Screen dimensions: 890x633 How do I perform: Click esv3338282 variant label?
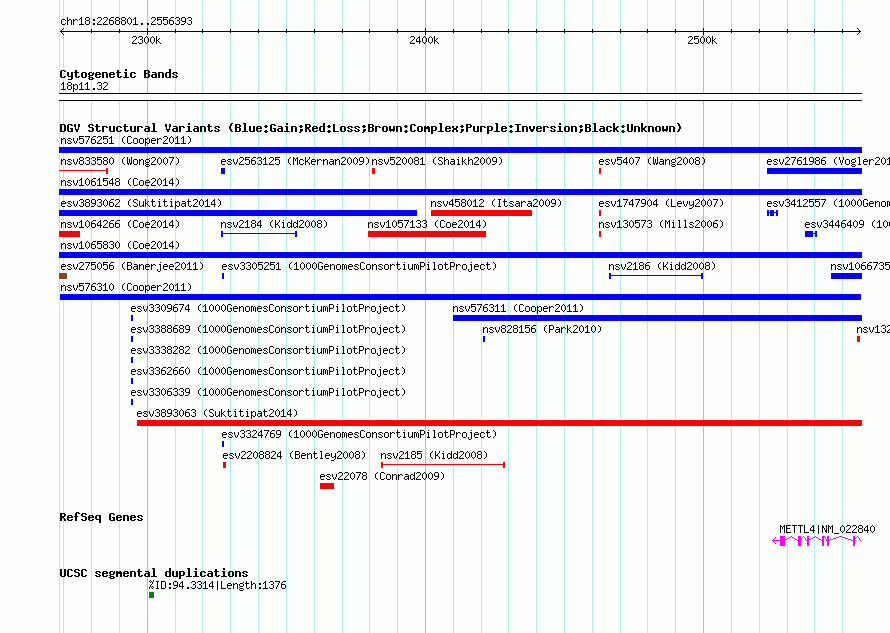coord(268,350)
